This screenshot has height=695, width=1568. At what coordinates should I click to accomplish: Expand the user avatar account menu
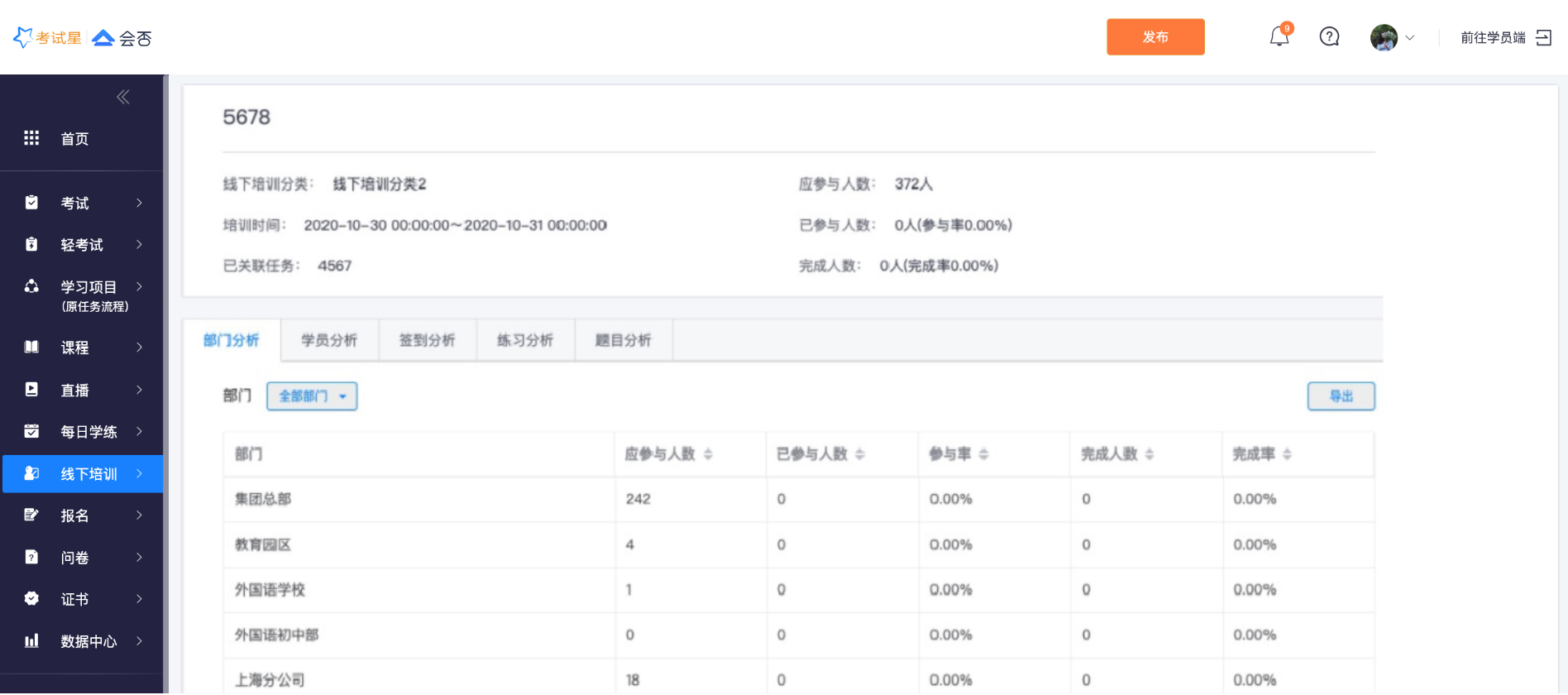coord(1392,37)
